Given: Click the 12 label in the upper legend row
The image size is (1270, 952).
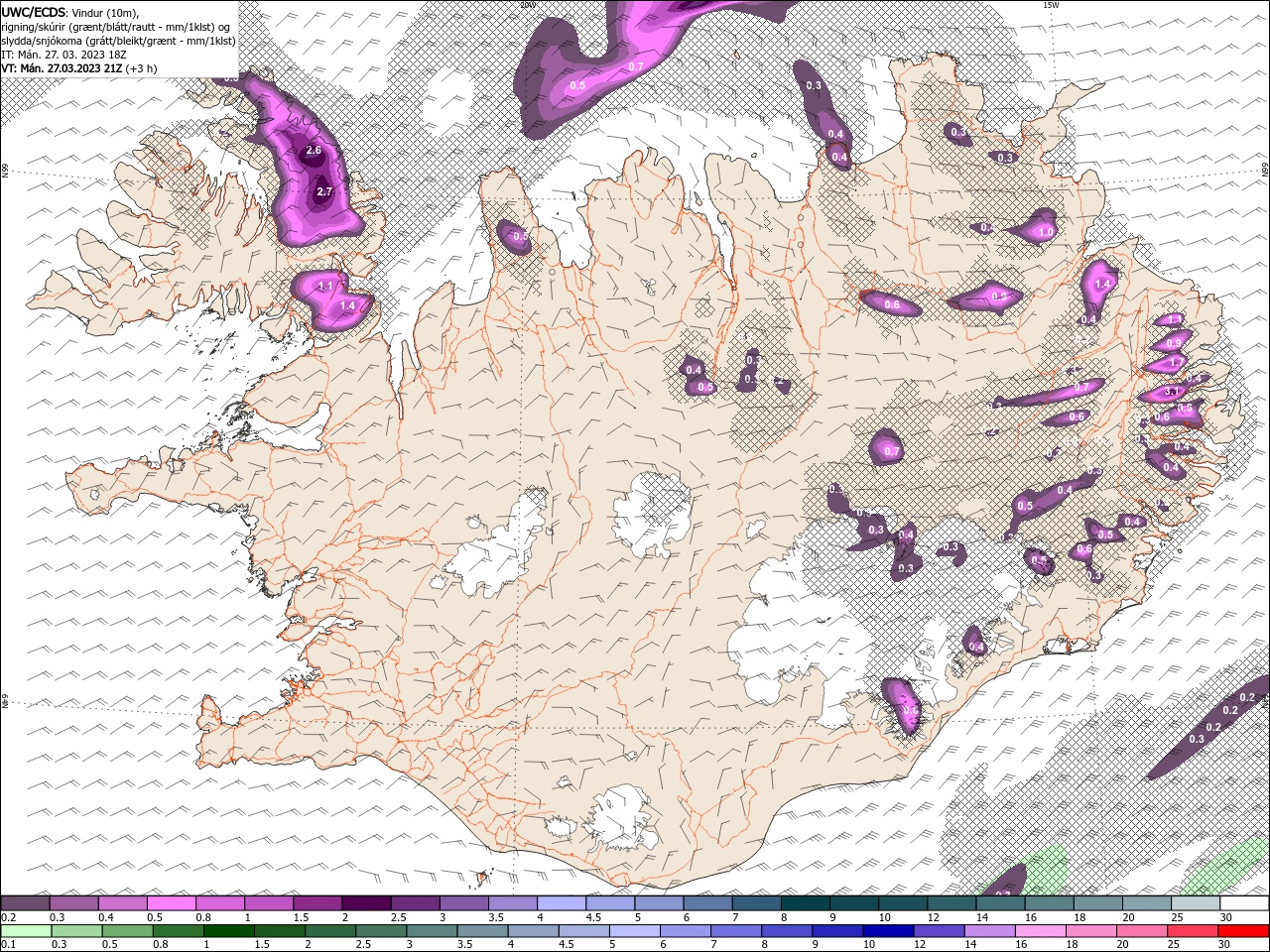Looking at the screenshot, I should (934, 917).
